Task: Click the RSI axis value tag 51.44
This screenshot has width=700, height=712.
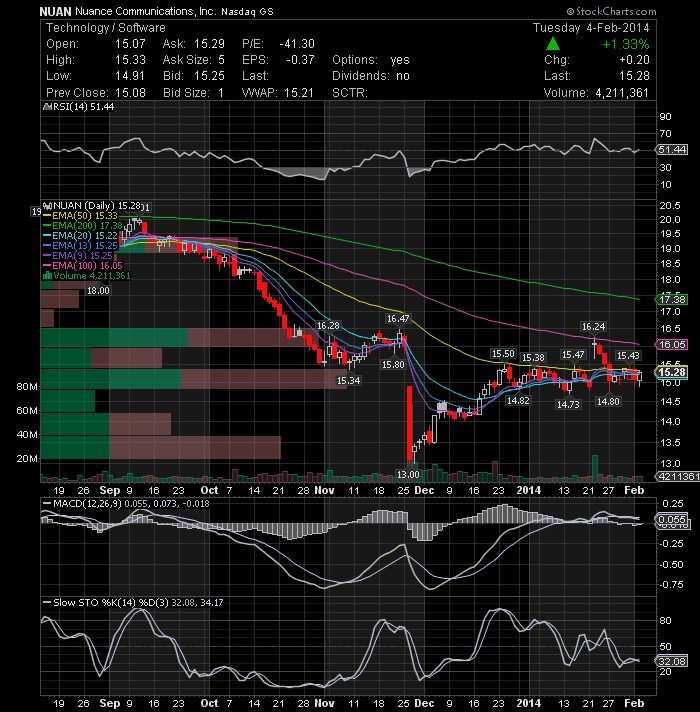Action: pyautogui.click(x=672, y=149)
